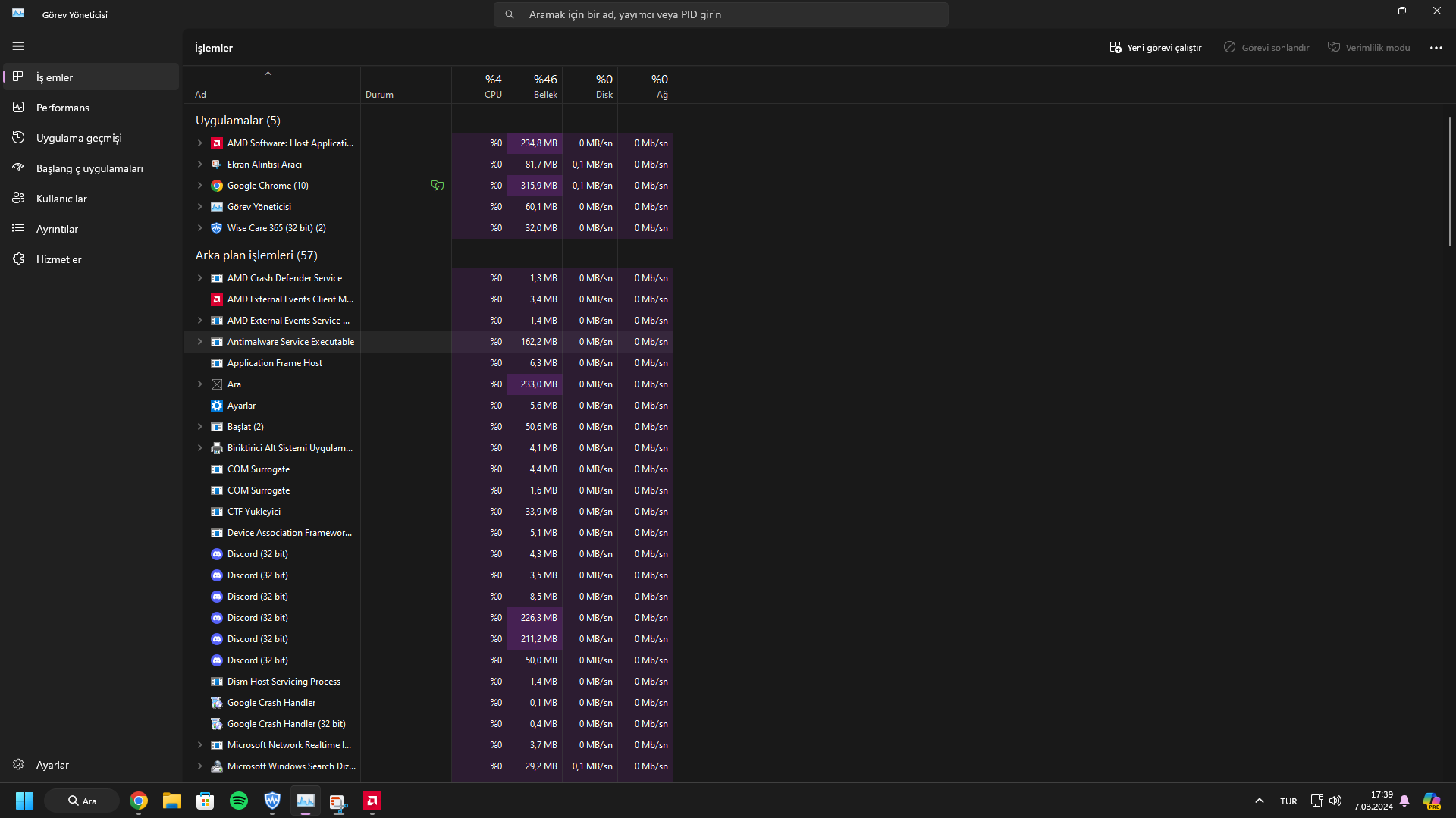Image resolution: width=1456 pixels, height=818 pixels.
Task: Click the AMD External Events Client icon
Action: (x=217, y=299)
